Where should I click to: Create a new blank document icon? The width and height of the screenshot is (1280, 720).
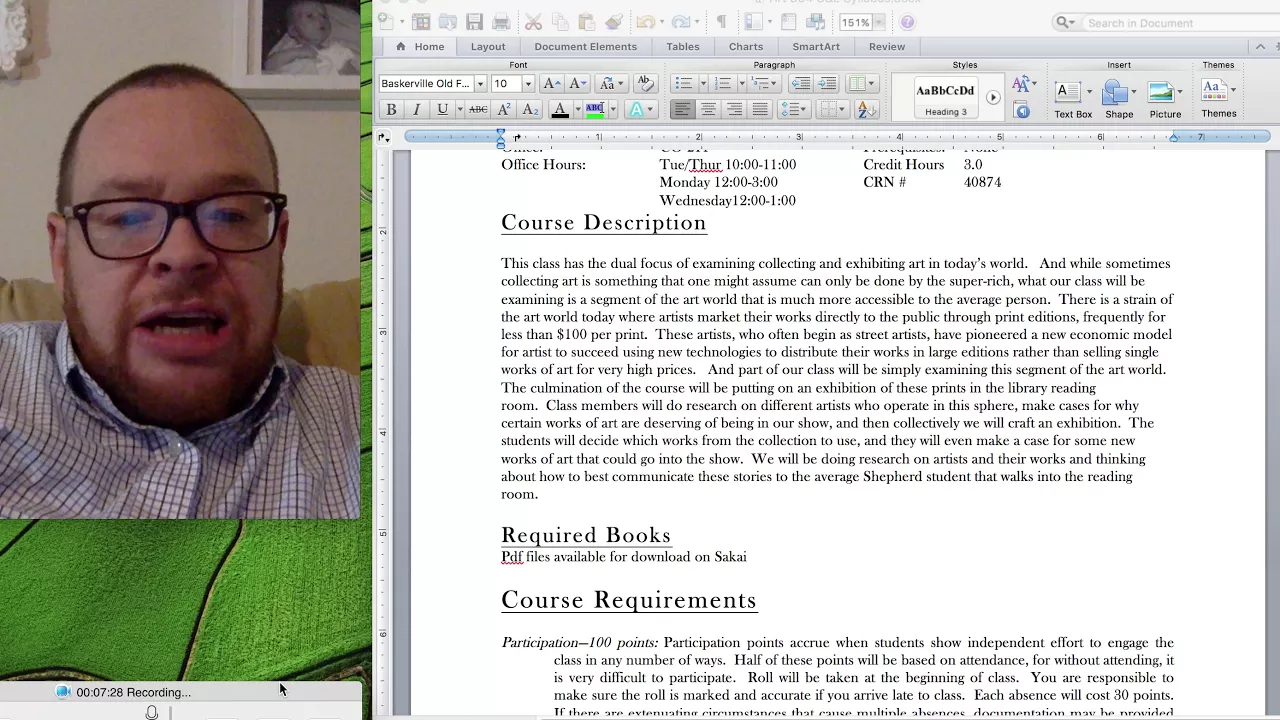pyautogui.click(x=386, y=22)
